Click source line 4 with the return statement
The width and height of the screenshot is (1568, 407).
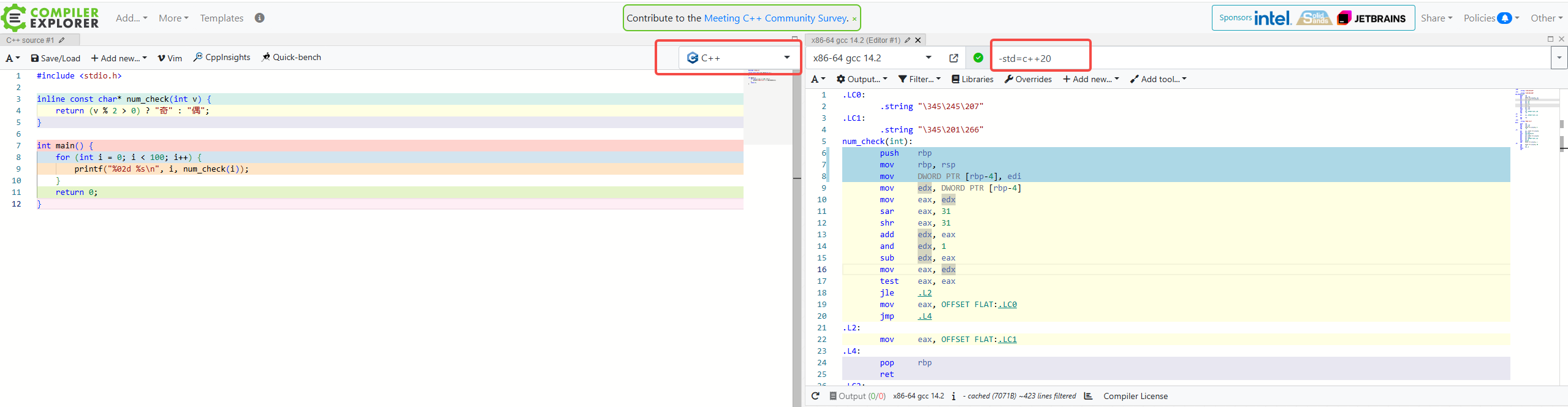[x=390, y=111]
